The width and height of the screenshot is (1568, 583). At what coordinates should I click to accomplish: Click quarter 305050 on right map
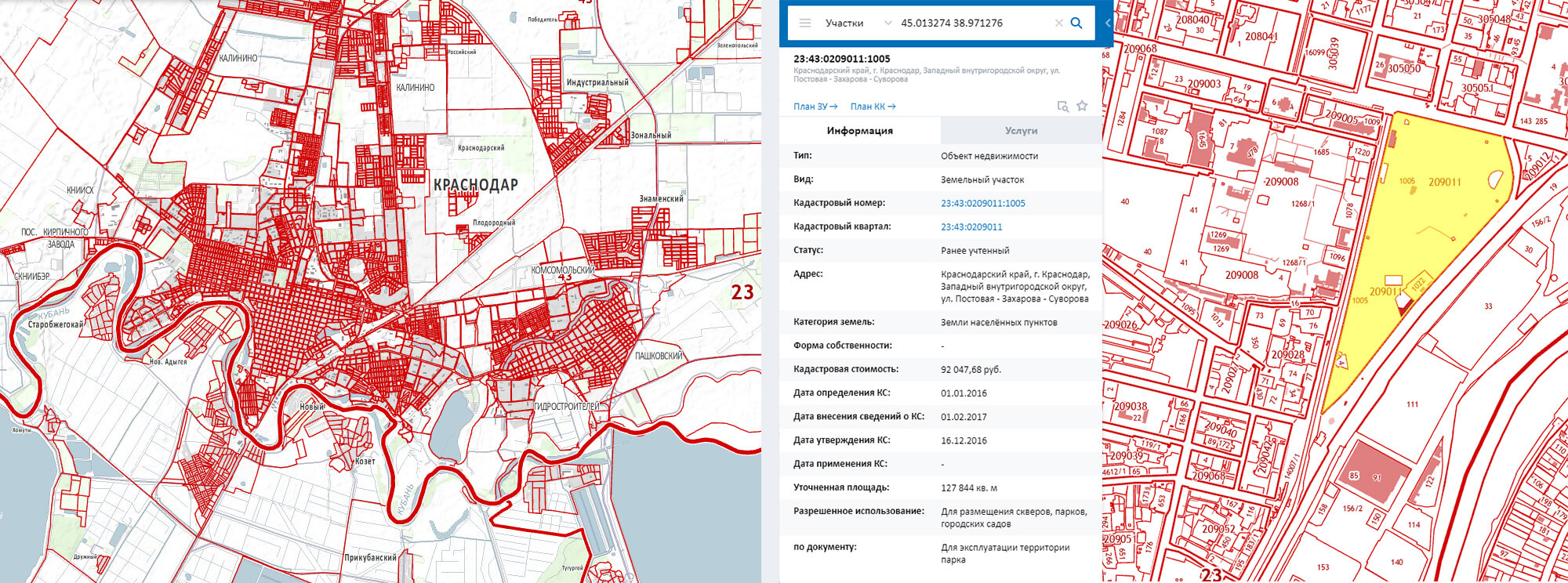click(x=1404, y=68)
